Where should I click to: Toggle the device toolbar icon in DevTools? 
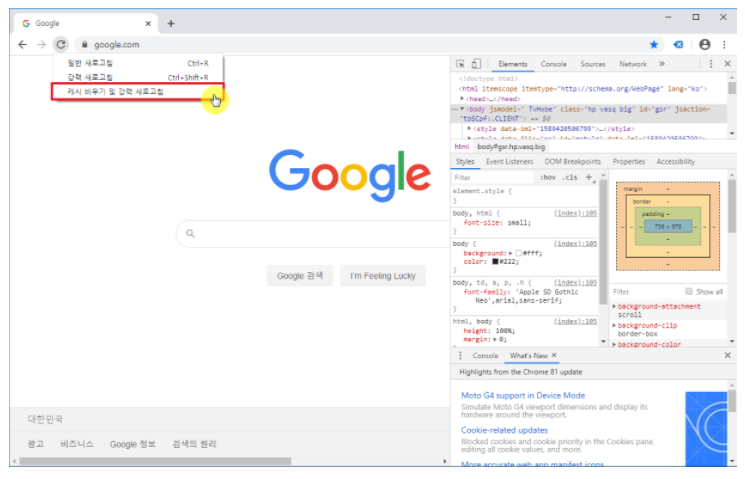[x=476, y=64]
